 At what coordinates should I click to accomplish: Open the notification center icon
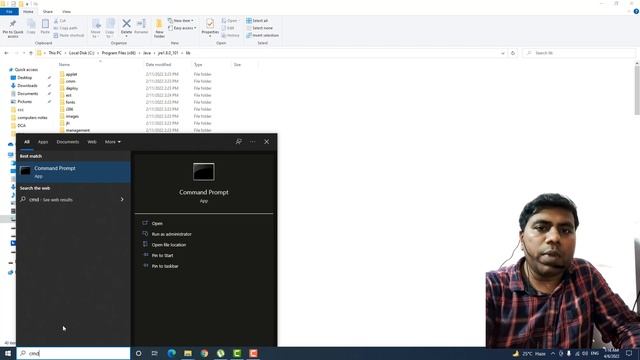pyautogui.click(x=629, y=353)
